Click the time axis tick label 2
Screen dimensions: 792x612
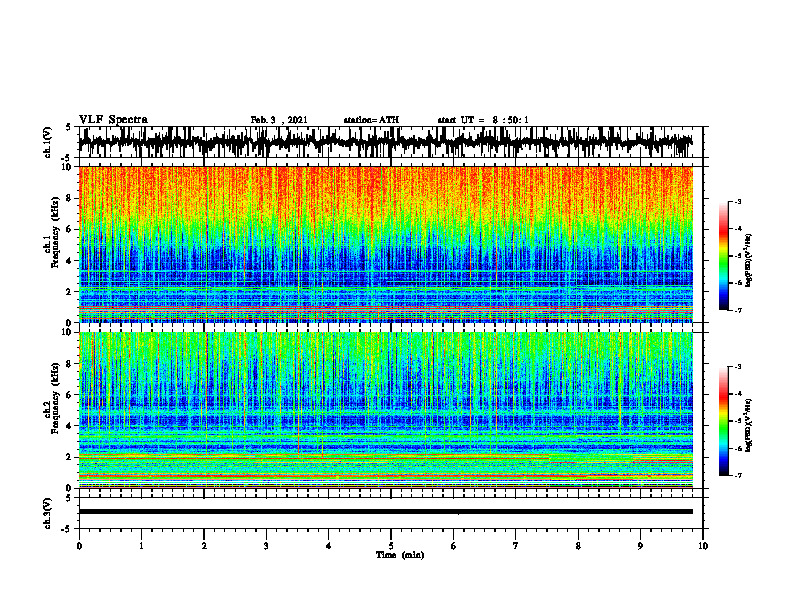click(204, 546)
